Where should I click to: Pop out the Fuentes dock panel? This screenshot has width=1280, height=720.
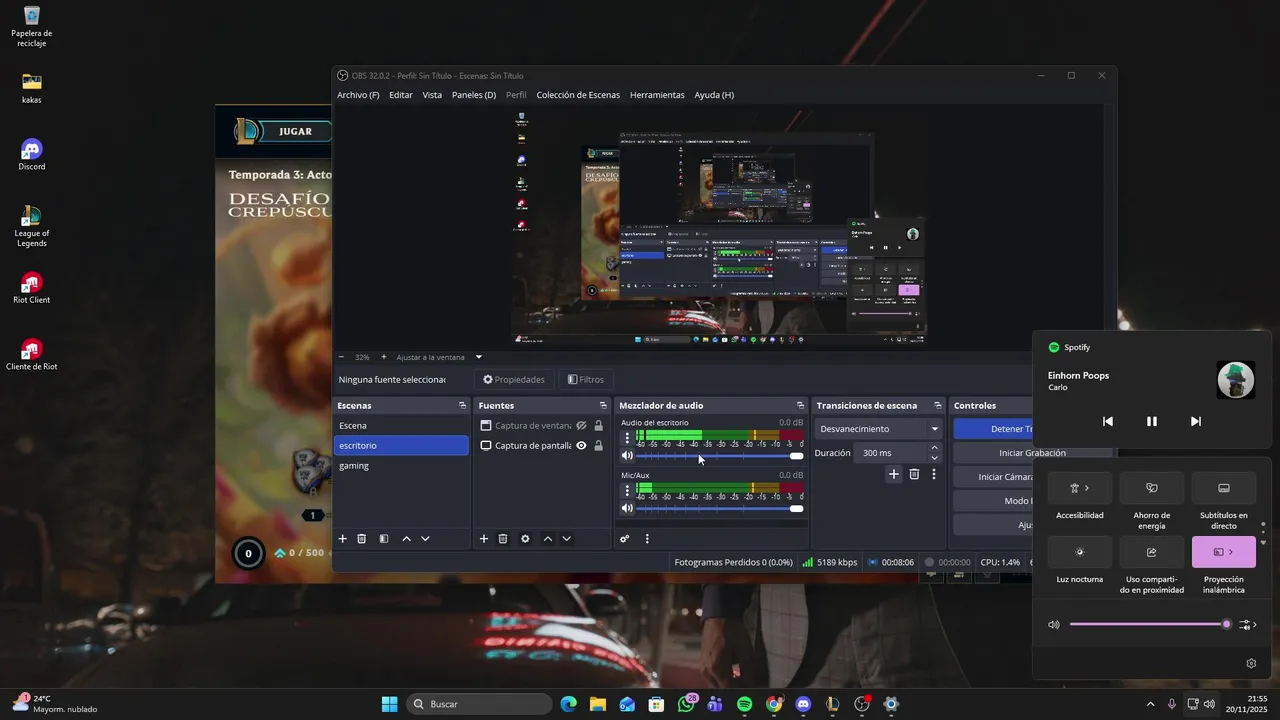(603, 405)
